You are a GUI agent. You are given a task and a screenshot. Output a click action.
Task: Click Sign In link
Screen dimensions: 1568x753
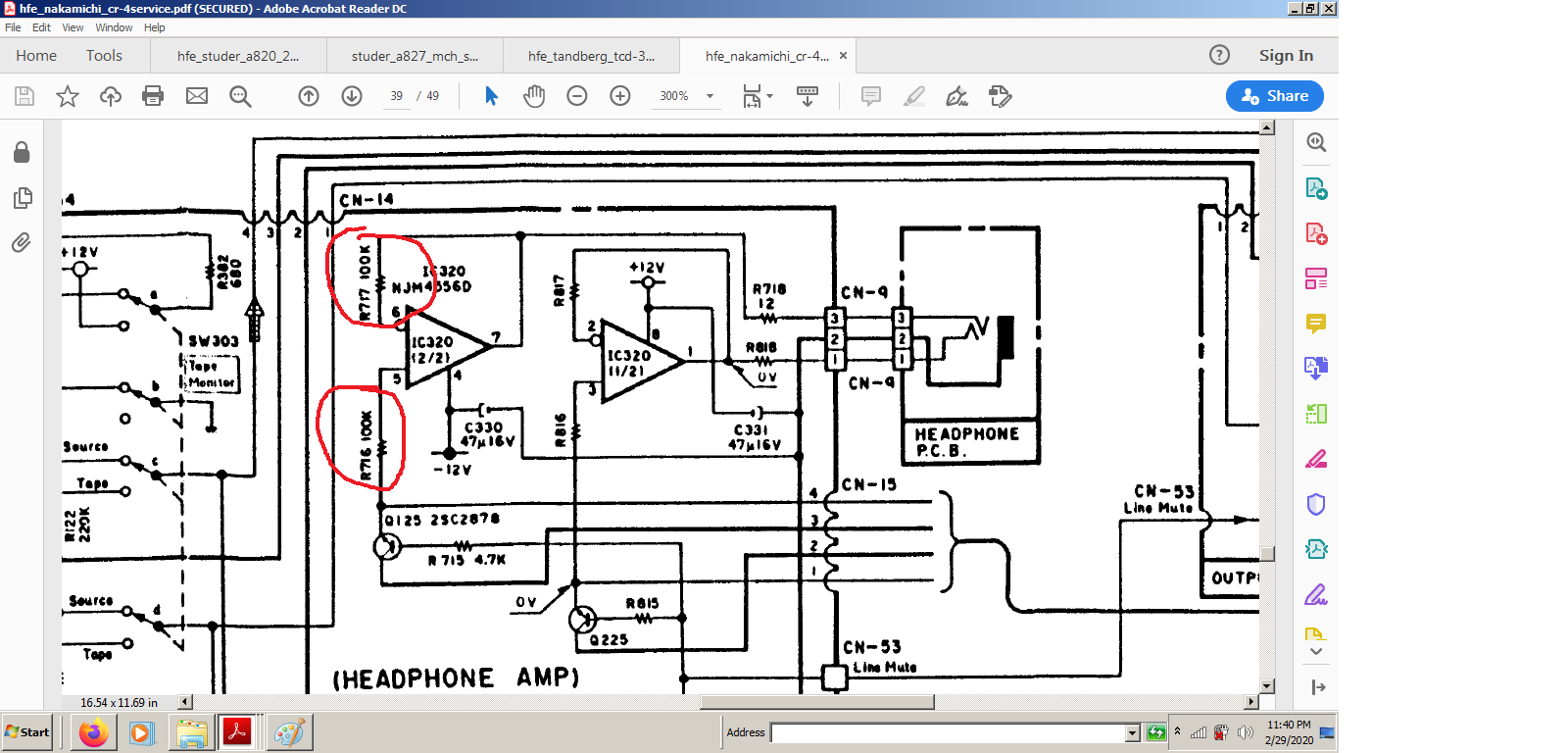[1286, 56]
